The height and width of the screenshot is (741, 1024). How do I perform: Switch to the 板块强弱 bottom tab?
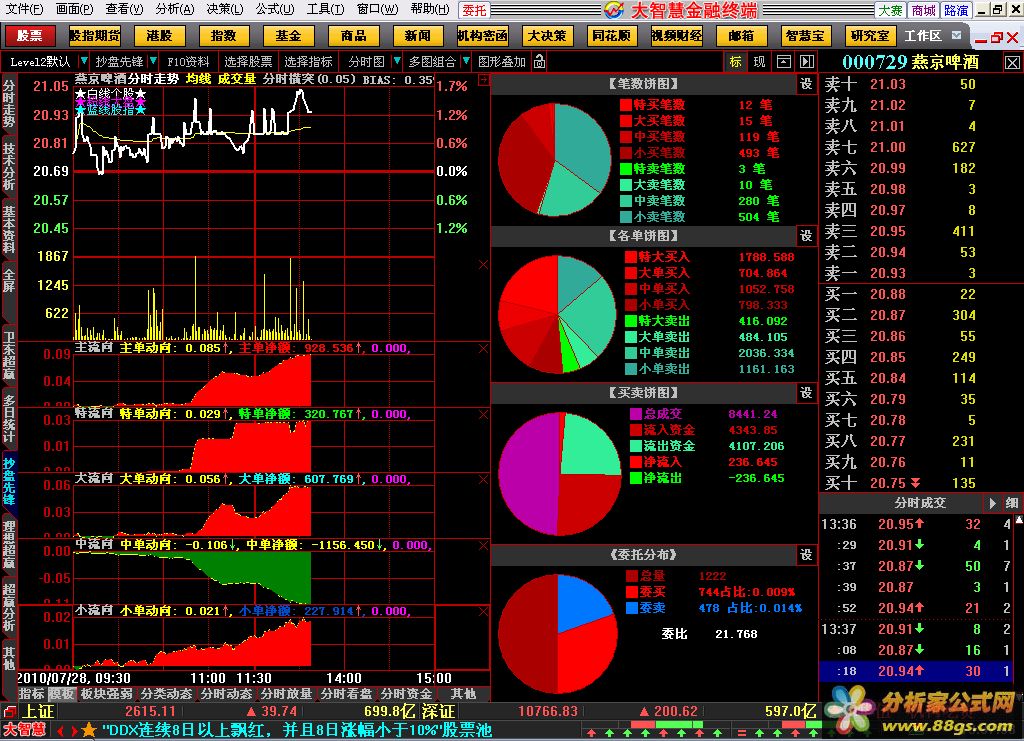click(106, 693)
